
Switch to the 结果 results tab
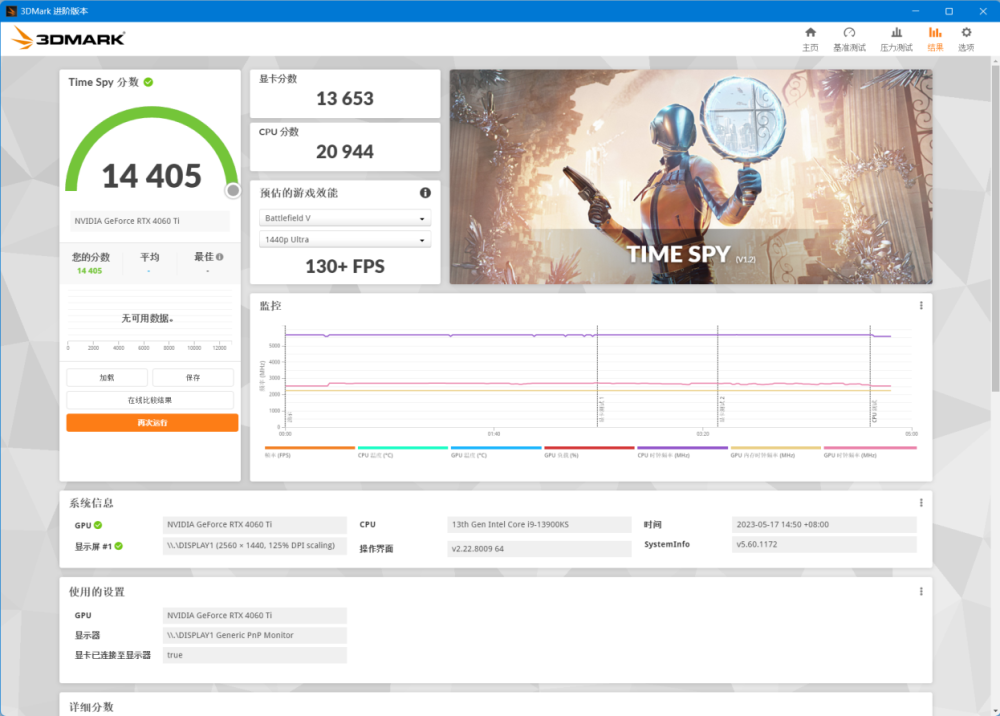(x=935, y=38)
